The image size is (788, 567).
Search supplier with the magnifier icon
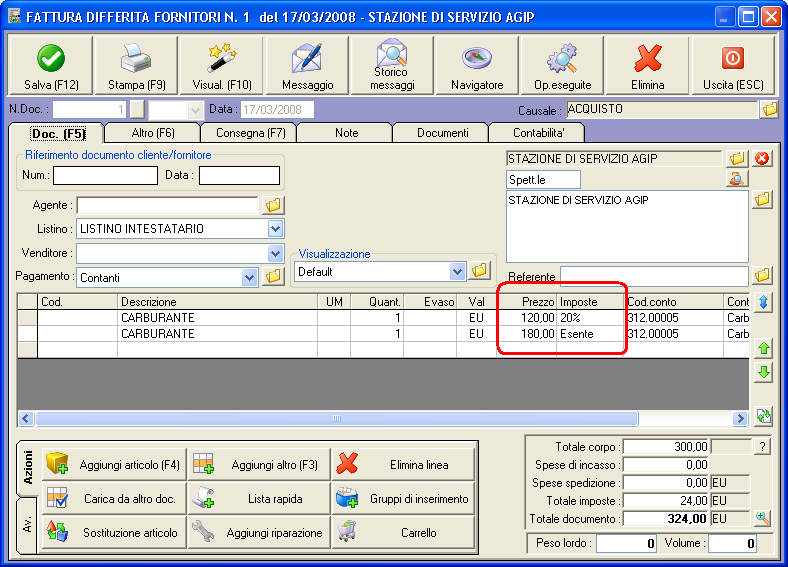737,179
